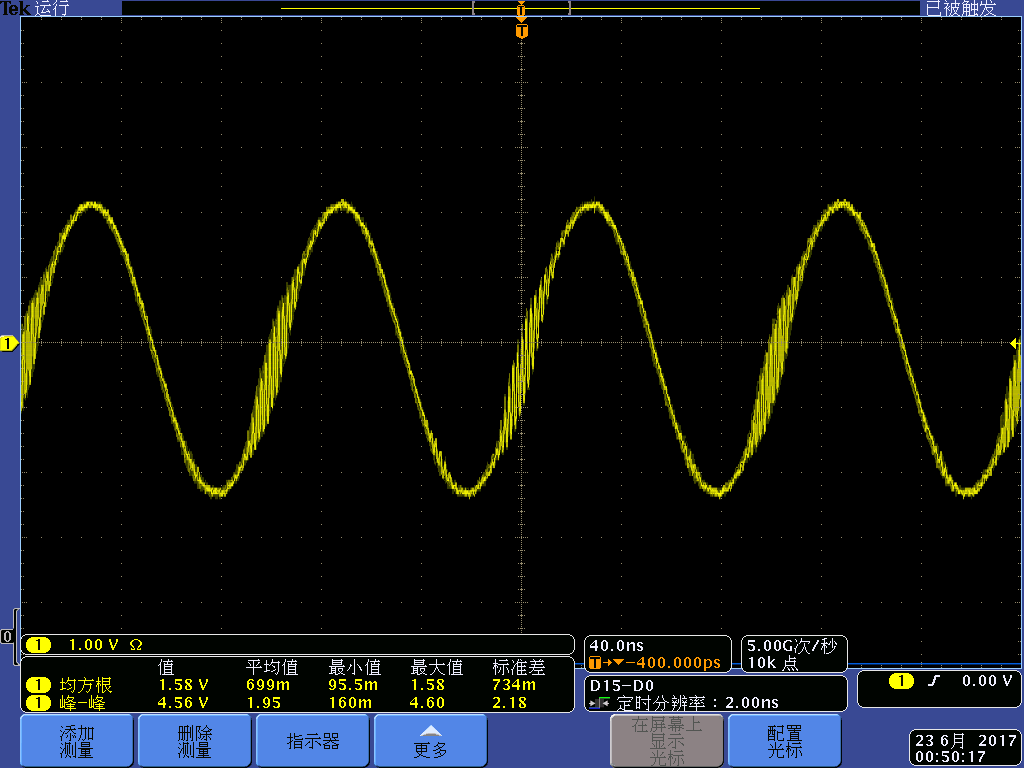Click the Tek 运行 run status indicator
The image size is (1024, 768).
pyautogui.click(x=35, y=8)
